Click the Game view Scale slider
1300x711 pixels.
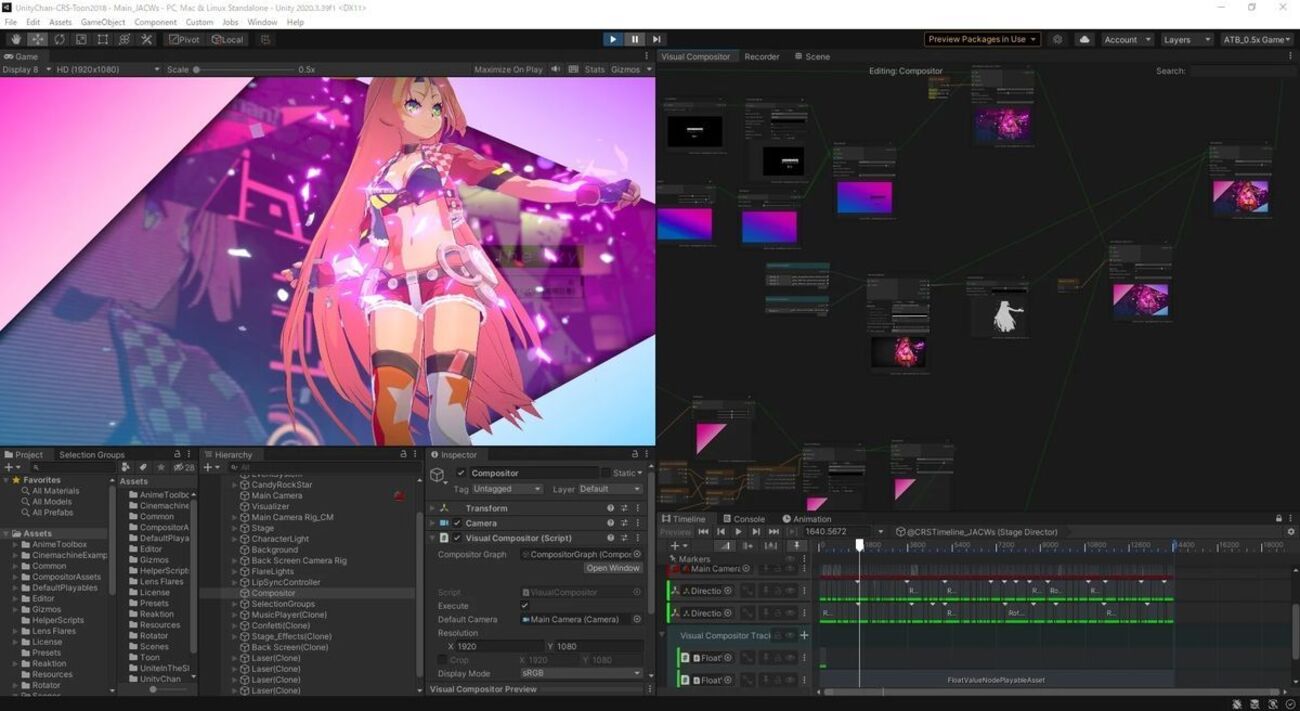(244, 69)
